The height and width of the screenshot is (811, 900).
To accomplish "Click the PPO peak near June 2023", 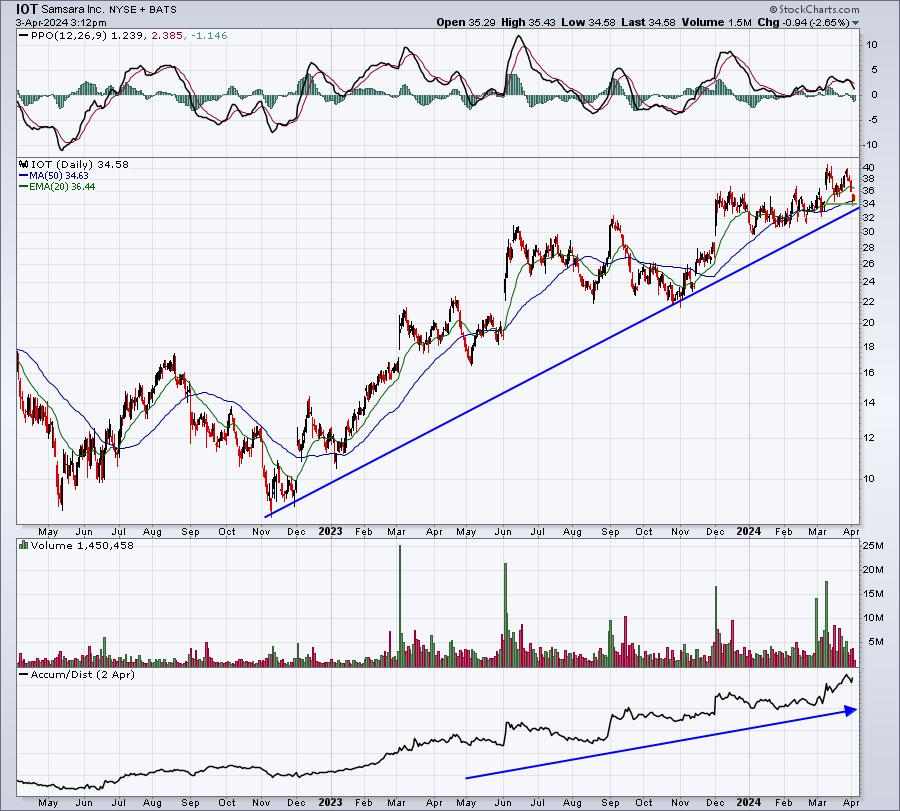I will pos(518,37).
